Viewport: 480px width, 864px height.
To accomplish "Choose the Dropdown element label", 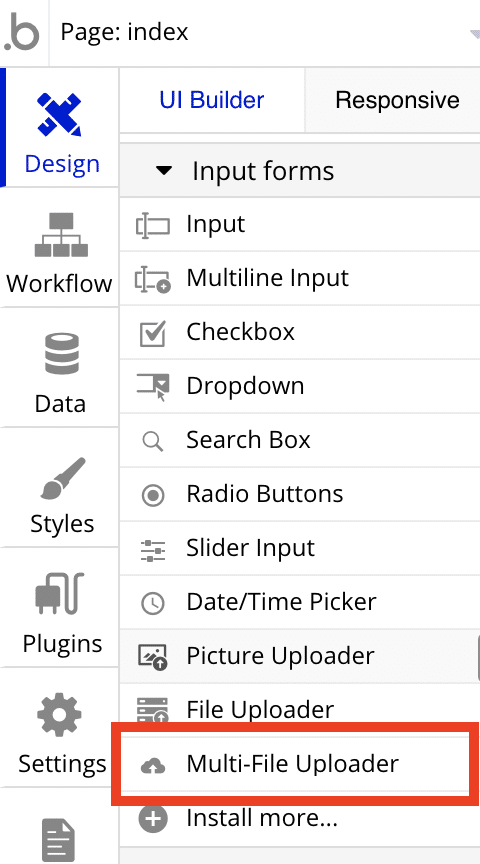I will click(245, 386).
